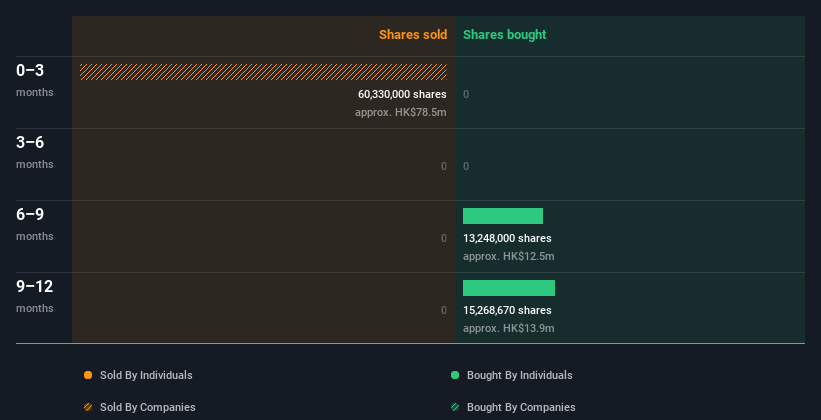The height and width of the screenshot is (420, 821).
Task: Click the Shares sold column header
Action: point(413,35)
